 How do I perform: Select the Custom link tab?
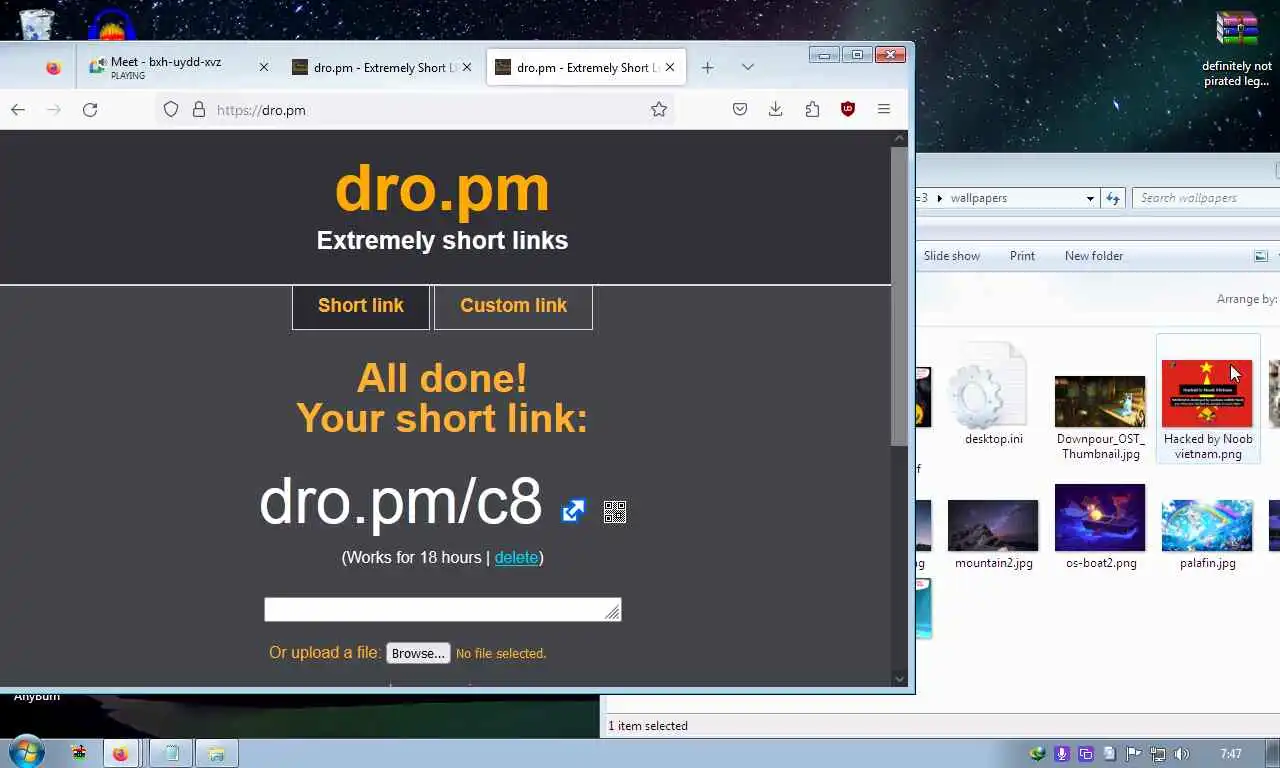[513, 306]
